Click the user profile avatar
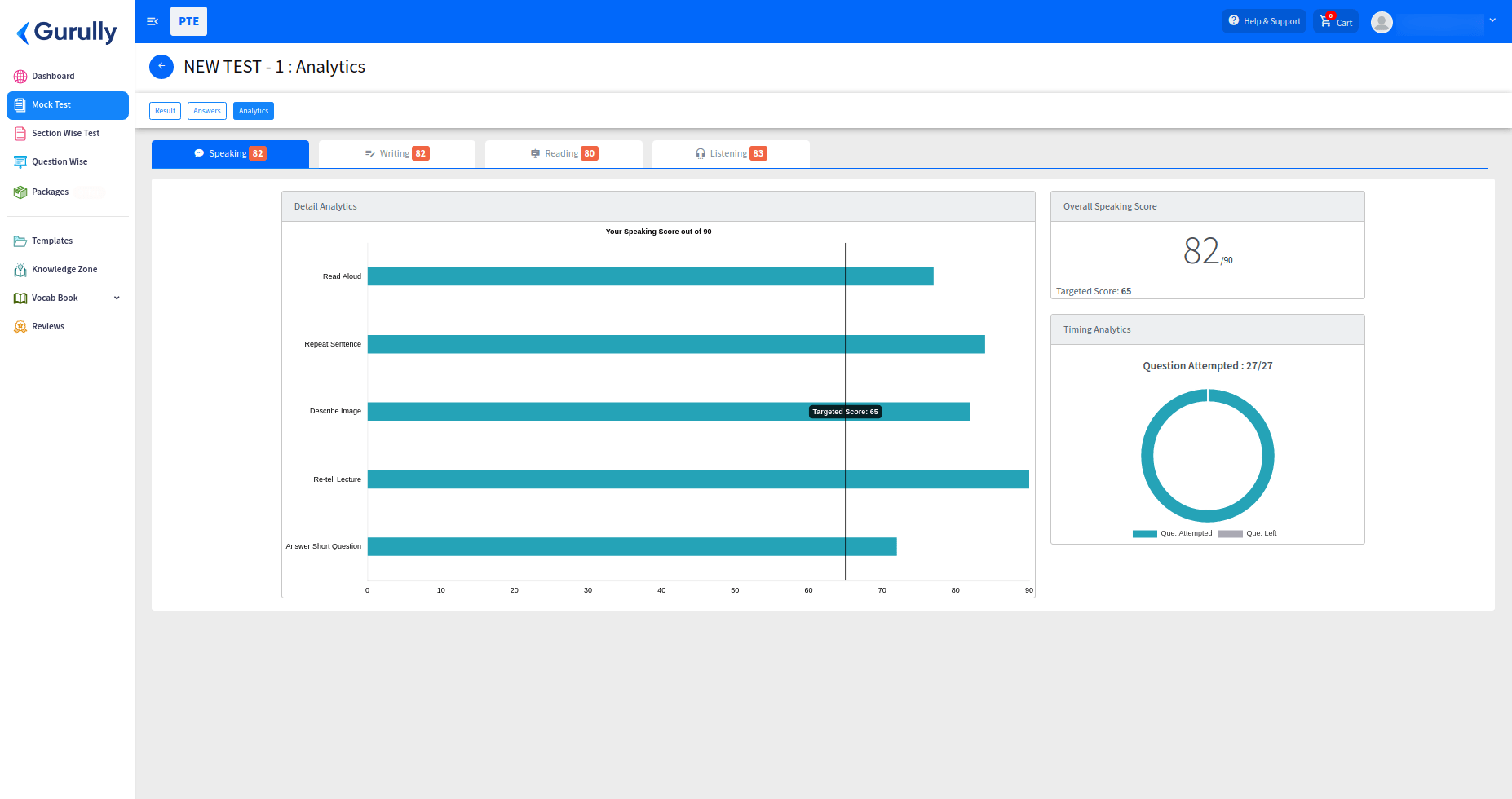This screenshot has width=1512, height=799. 1382,22
